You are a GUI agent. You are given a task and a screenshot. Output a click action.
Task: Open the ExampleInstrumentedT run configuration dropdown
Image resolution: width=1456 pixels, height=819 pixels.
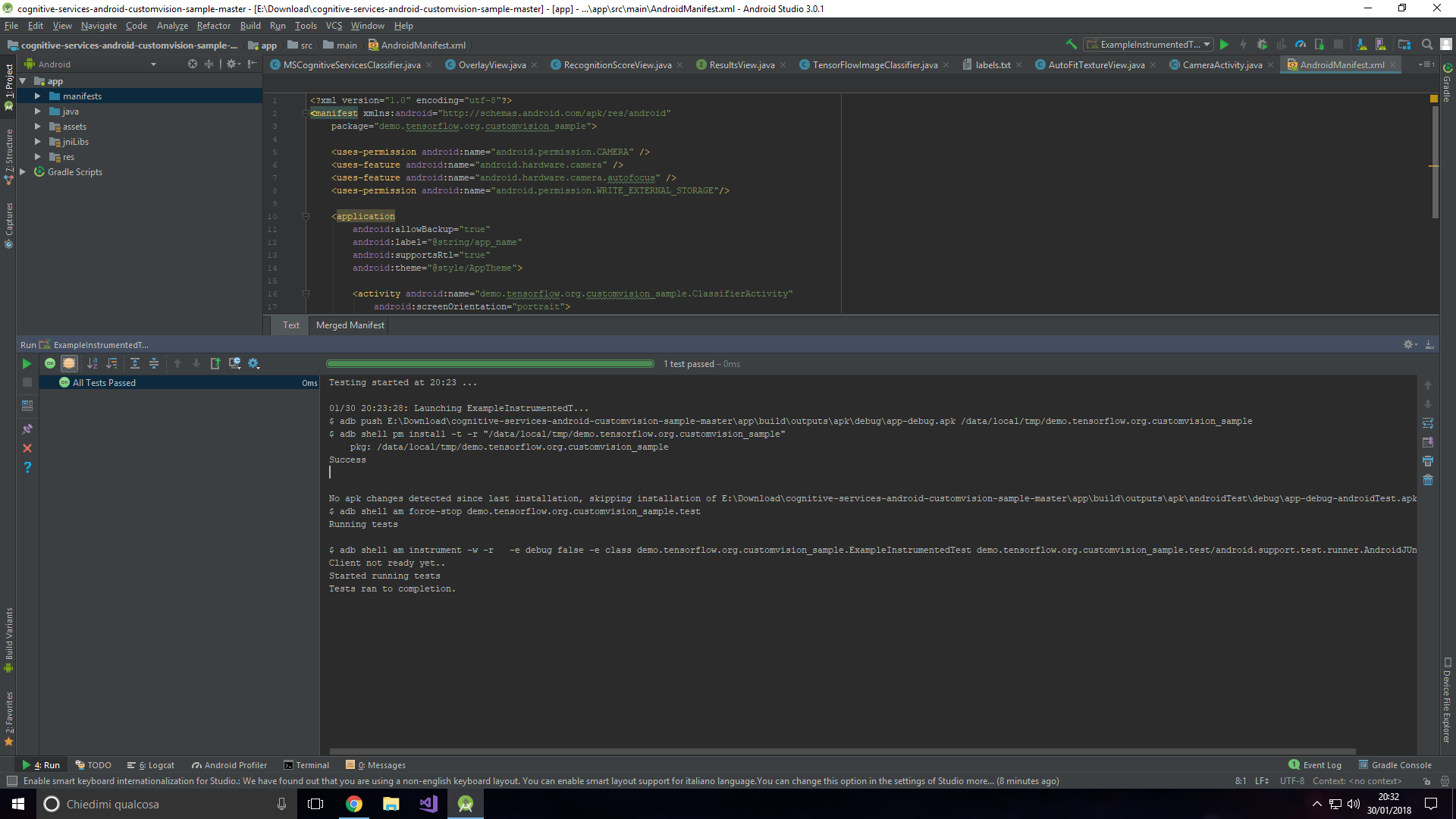click(x=1207, y=44)
